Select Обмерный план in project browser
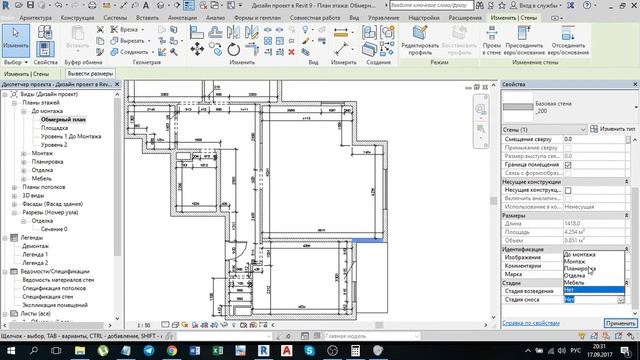 pyautogui.click(x=63, y=120)
